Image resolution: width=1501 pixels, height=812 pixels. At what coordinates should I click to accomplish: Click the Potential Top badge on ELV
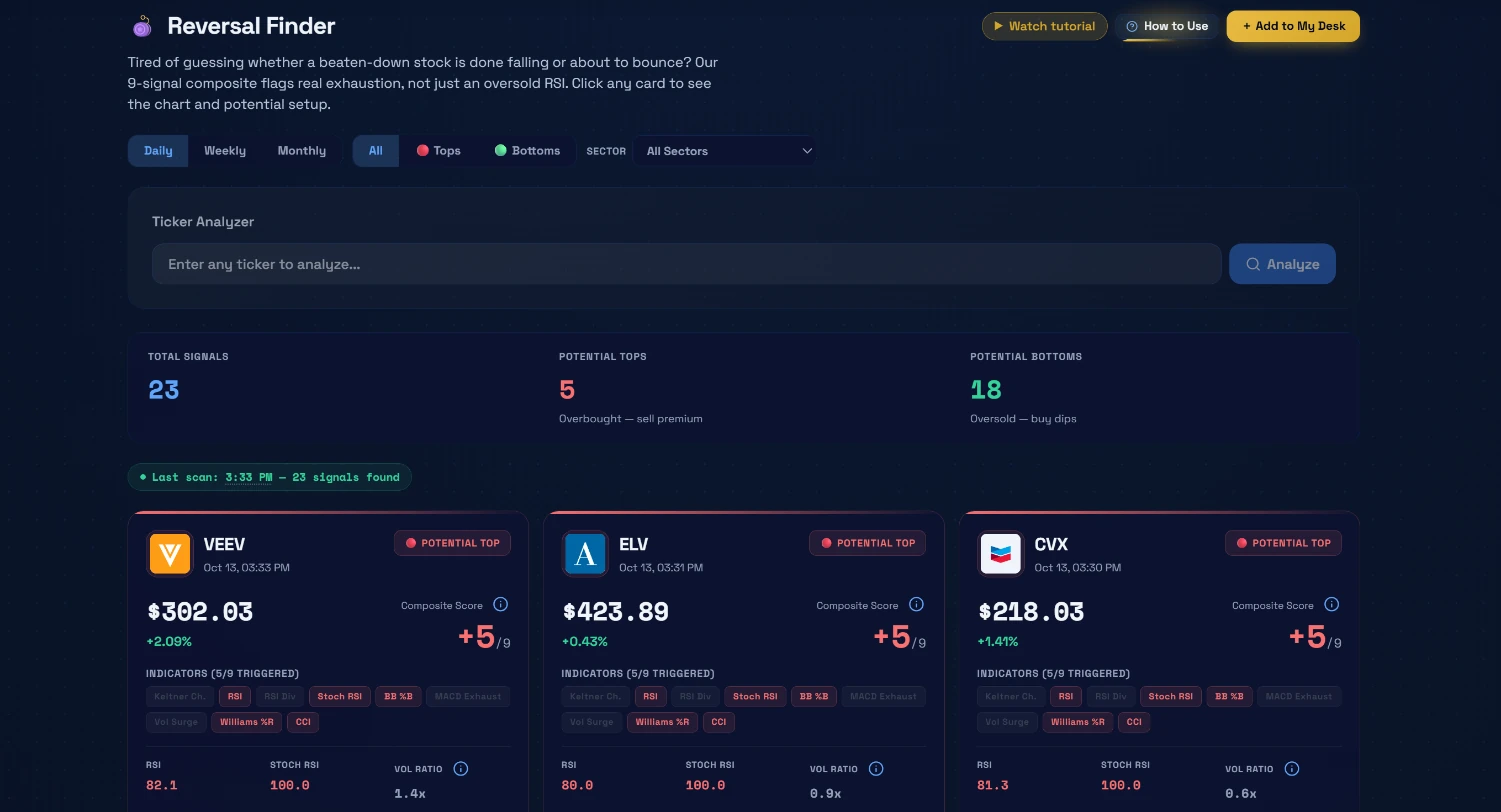pyautogui.click(x=868, y=543)
